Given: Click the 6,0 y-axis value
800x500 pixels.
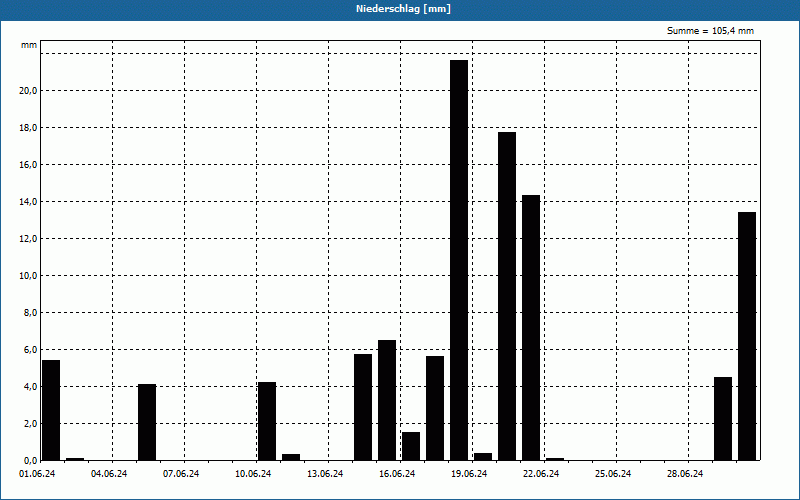Looking at the screenshot, I should coord(30,349).
